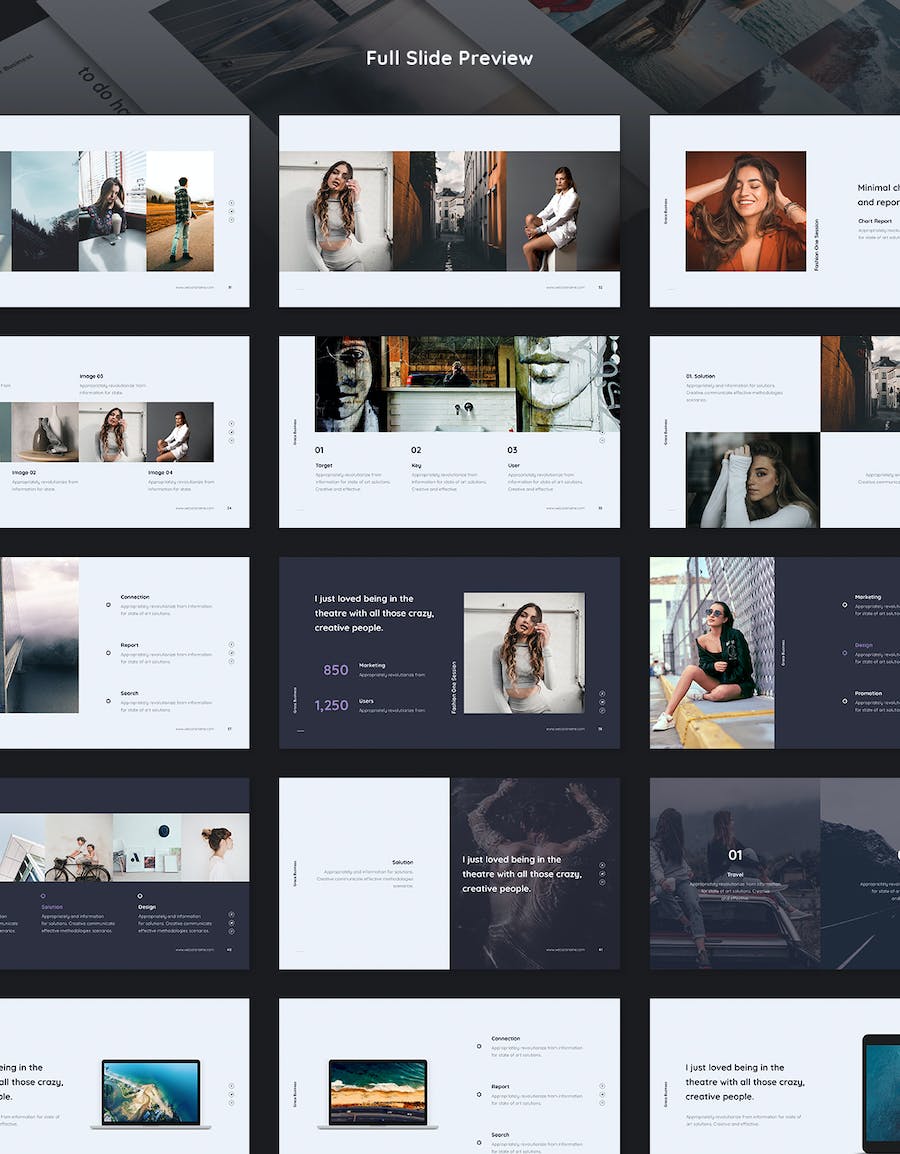Click the circle icon on Target/Key/User slide
This screenshot has height=1154, width=900.
(602, 440)
